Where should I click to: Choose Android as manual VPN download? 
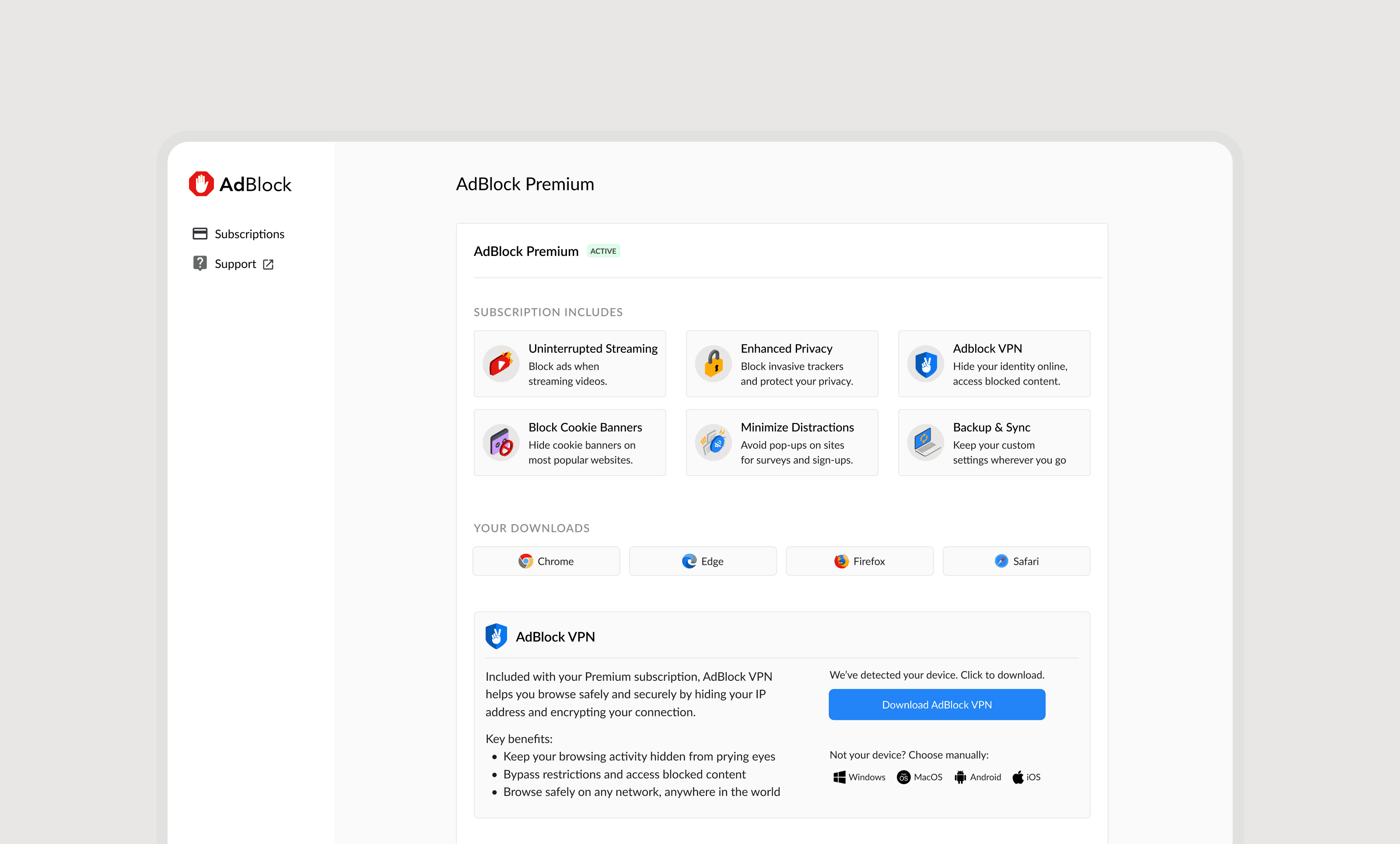[x=978, y=777]
